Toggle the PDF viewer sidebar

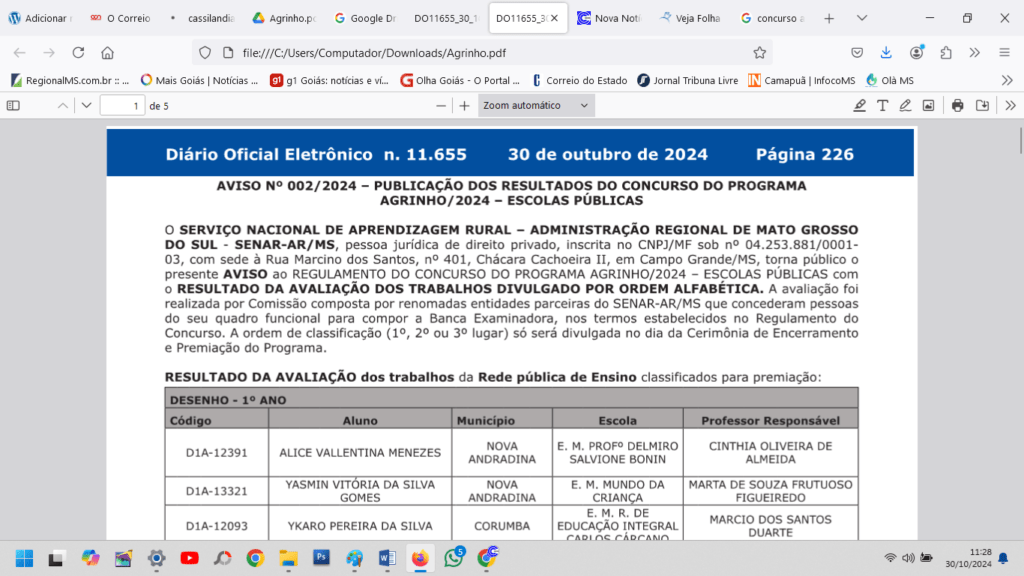click(13, 105)
